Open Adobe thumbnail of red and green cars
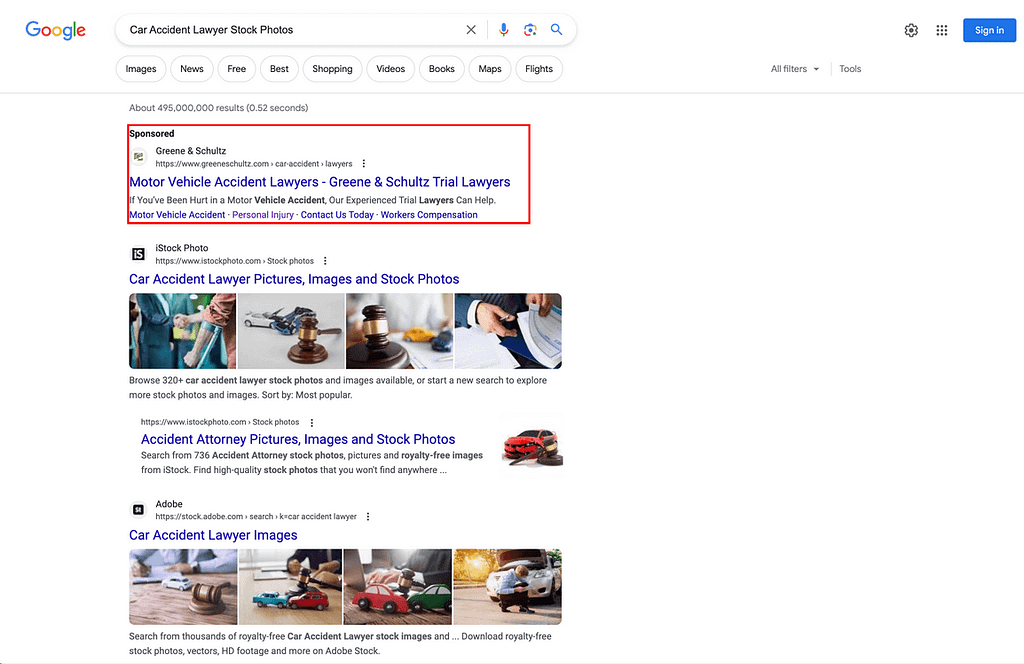The height and width of the screenshot is (664, 1024). [x=398, y=587]
